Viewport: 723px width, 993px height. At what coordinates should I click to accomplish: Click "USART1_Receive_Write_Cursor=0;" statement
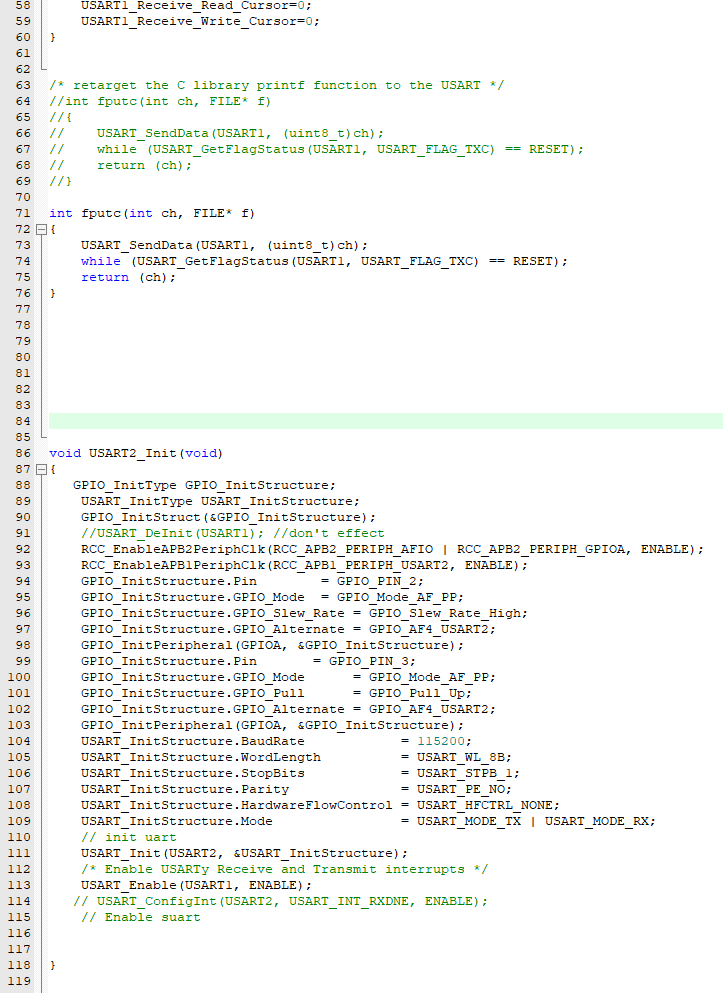pyautogui.click(x=200, y=22)
